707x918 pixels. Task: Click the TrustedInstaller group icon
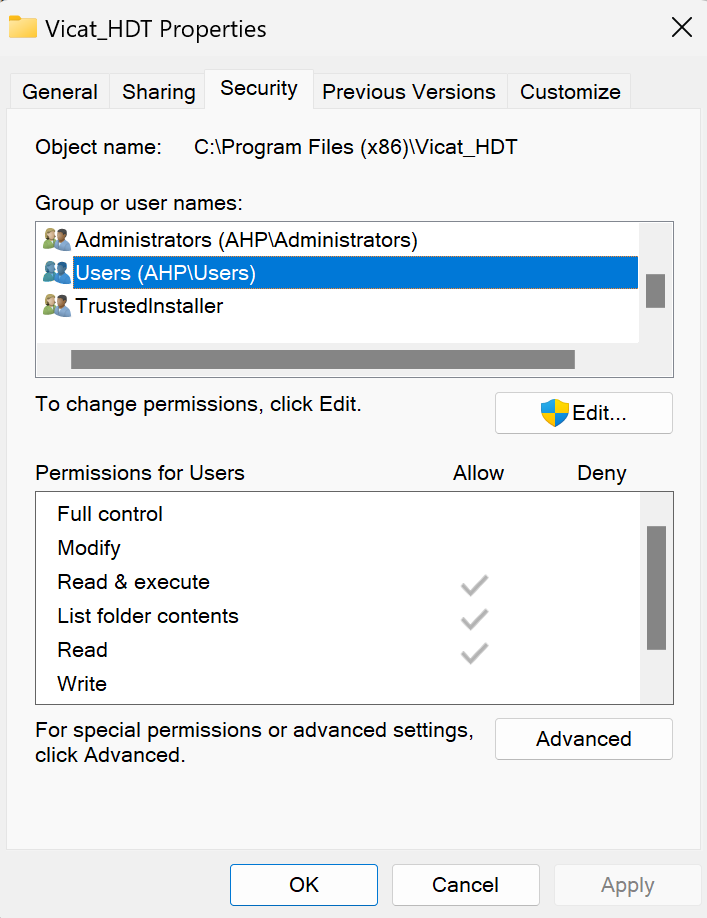click(x=57, y=305)
